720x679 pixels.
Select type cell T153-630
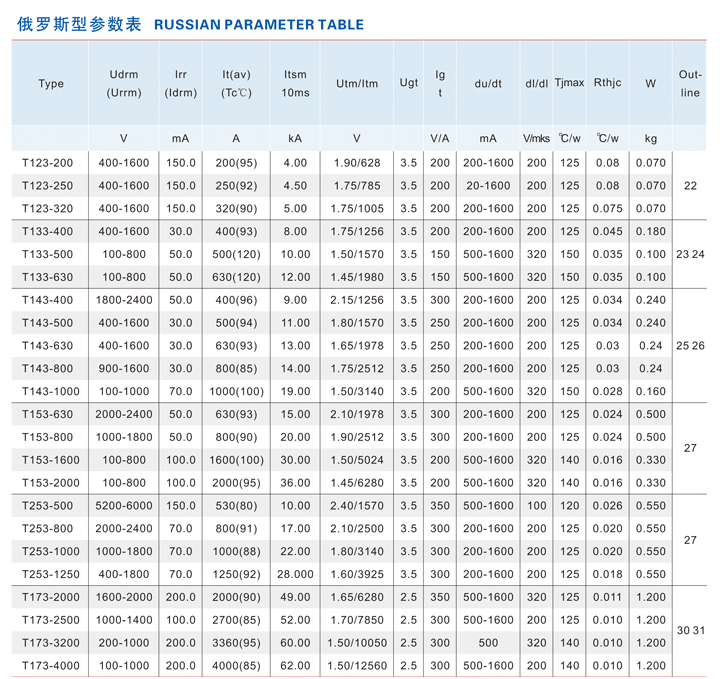48,415
